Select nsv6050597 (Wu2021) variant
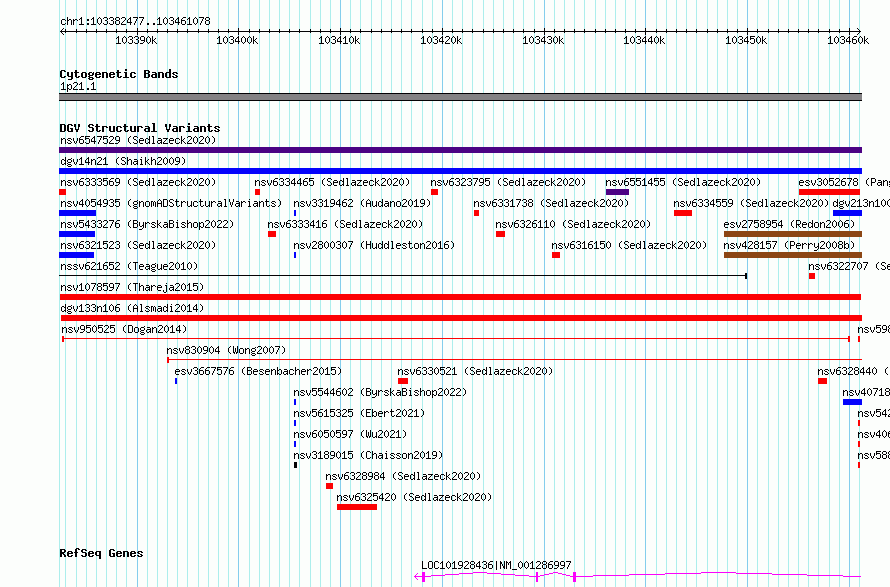 coord(350,434)
